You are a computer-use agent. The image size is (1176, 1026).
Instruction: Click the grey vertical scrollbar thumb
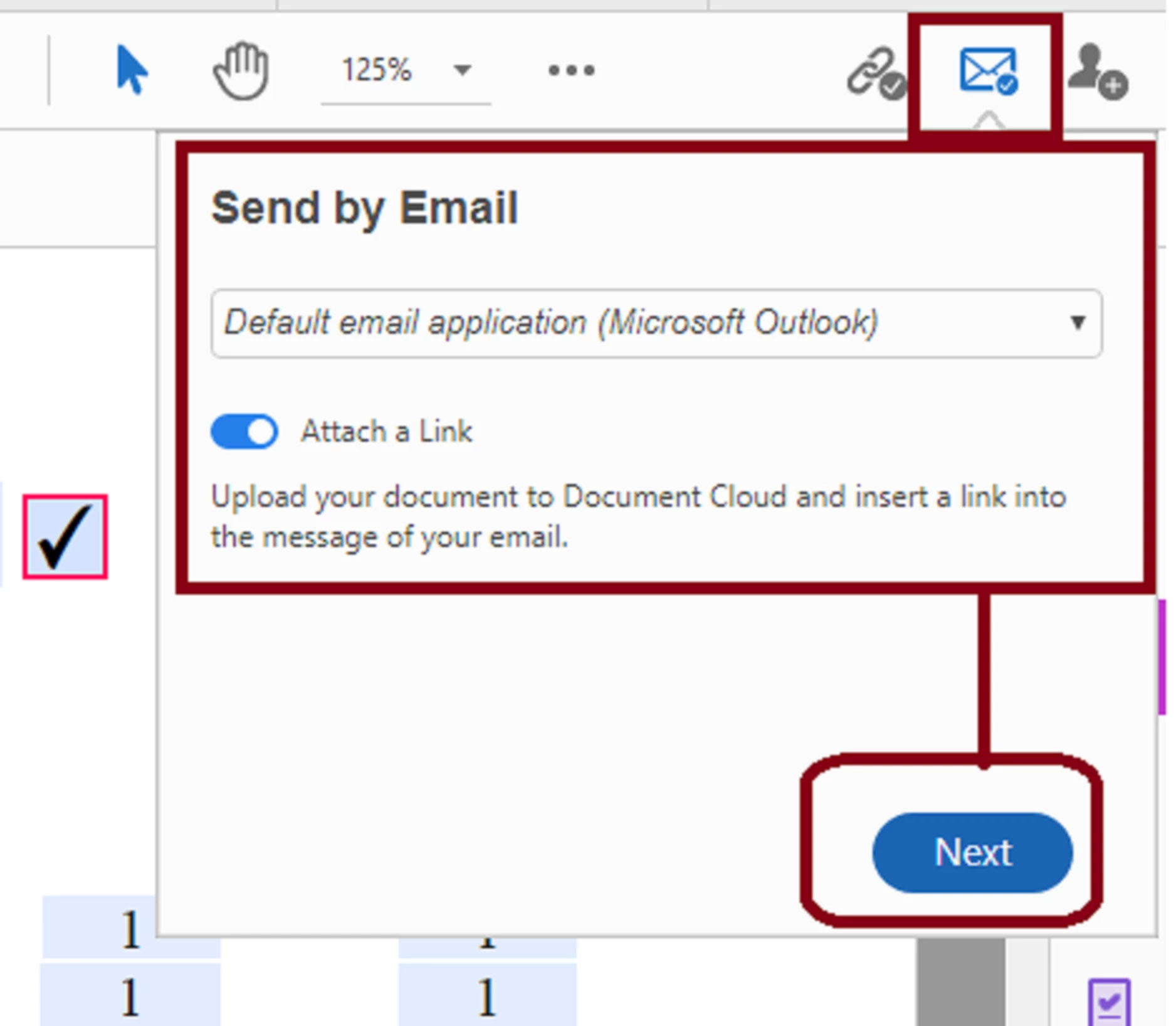[961, 982]
